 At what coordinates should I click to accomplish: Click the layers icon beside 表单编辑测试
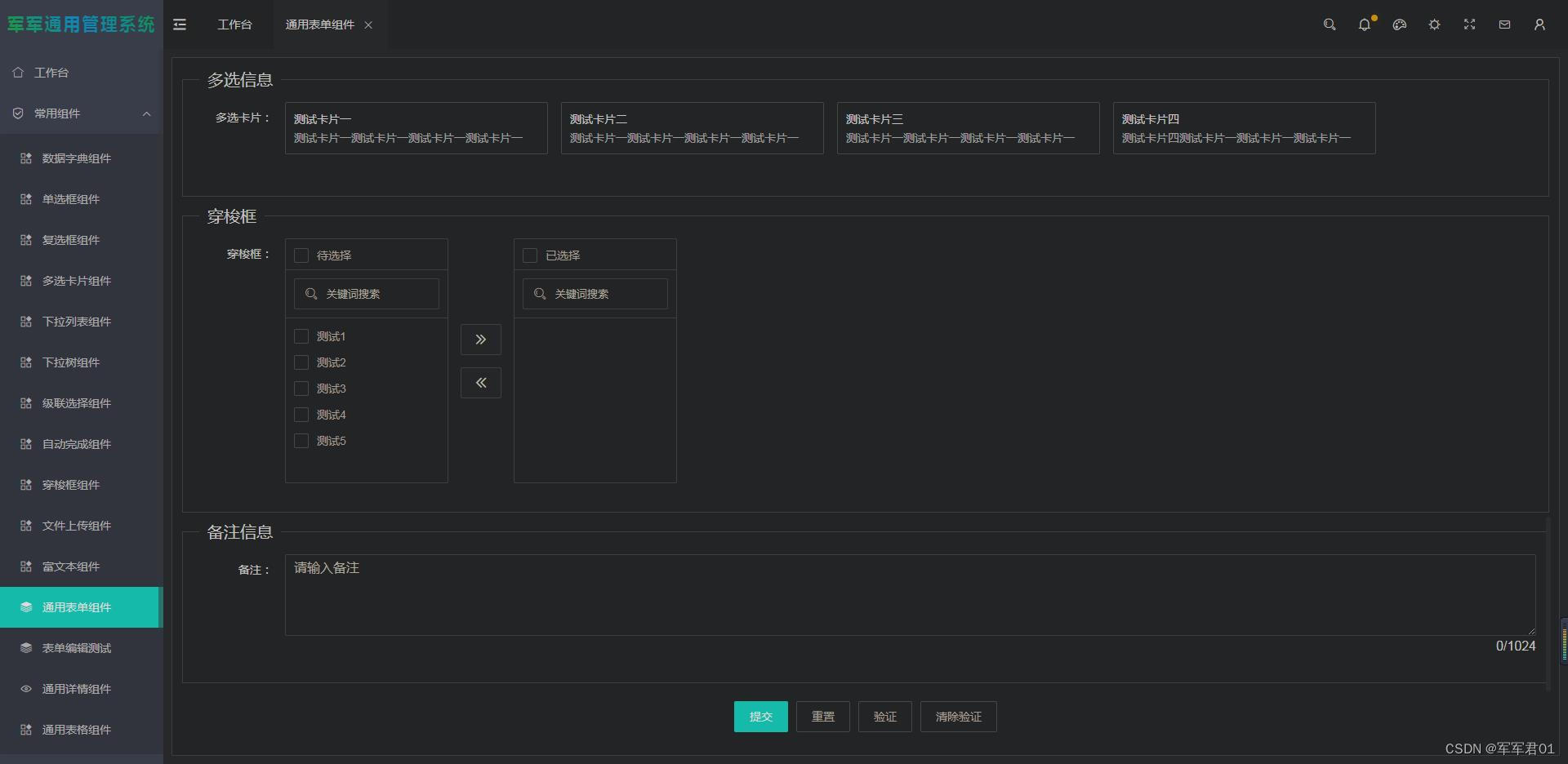pyautogui.click(x=26, y=648)
